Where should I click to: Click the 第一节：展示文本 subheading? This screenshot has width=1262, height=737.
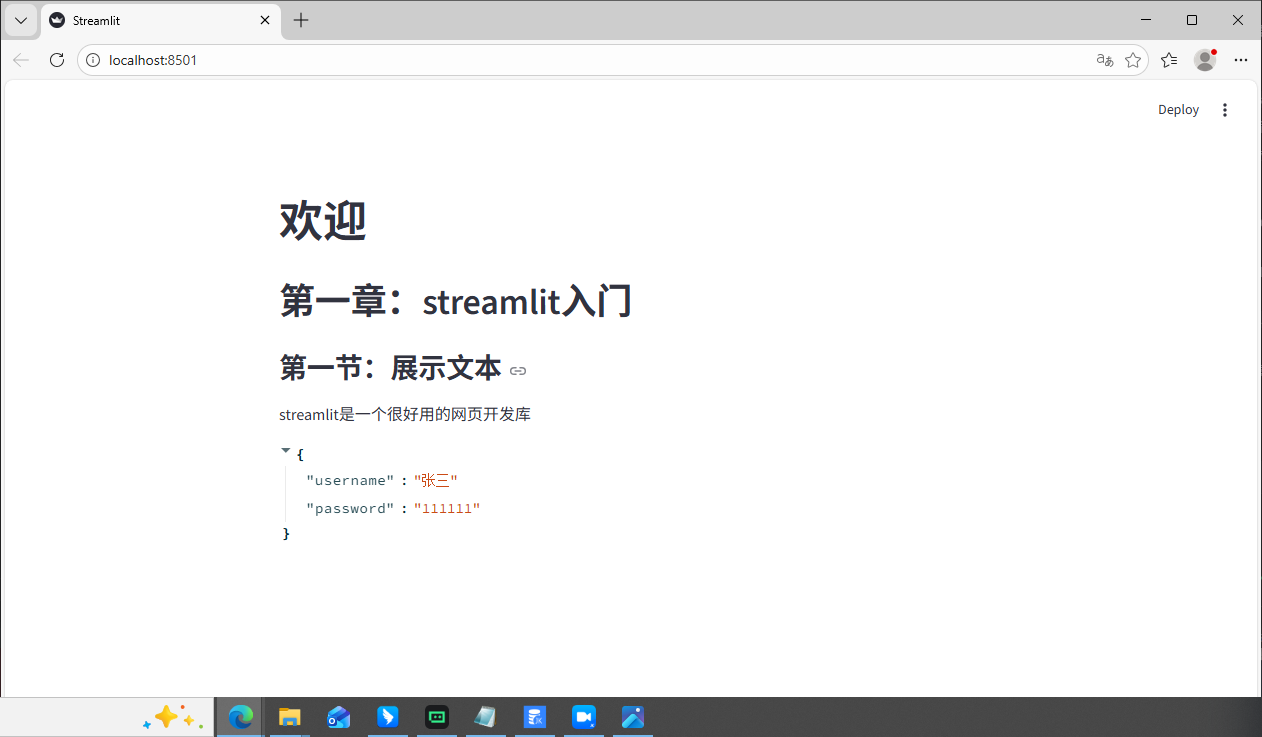(390, 368)
